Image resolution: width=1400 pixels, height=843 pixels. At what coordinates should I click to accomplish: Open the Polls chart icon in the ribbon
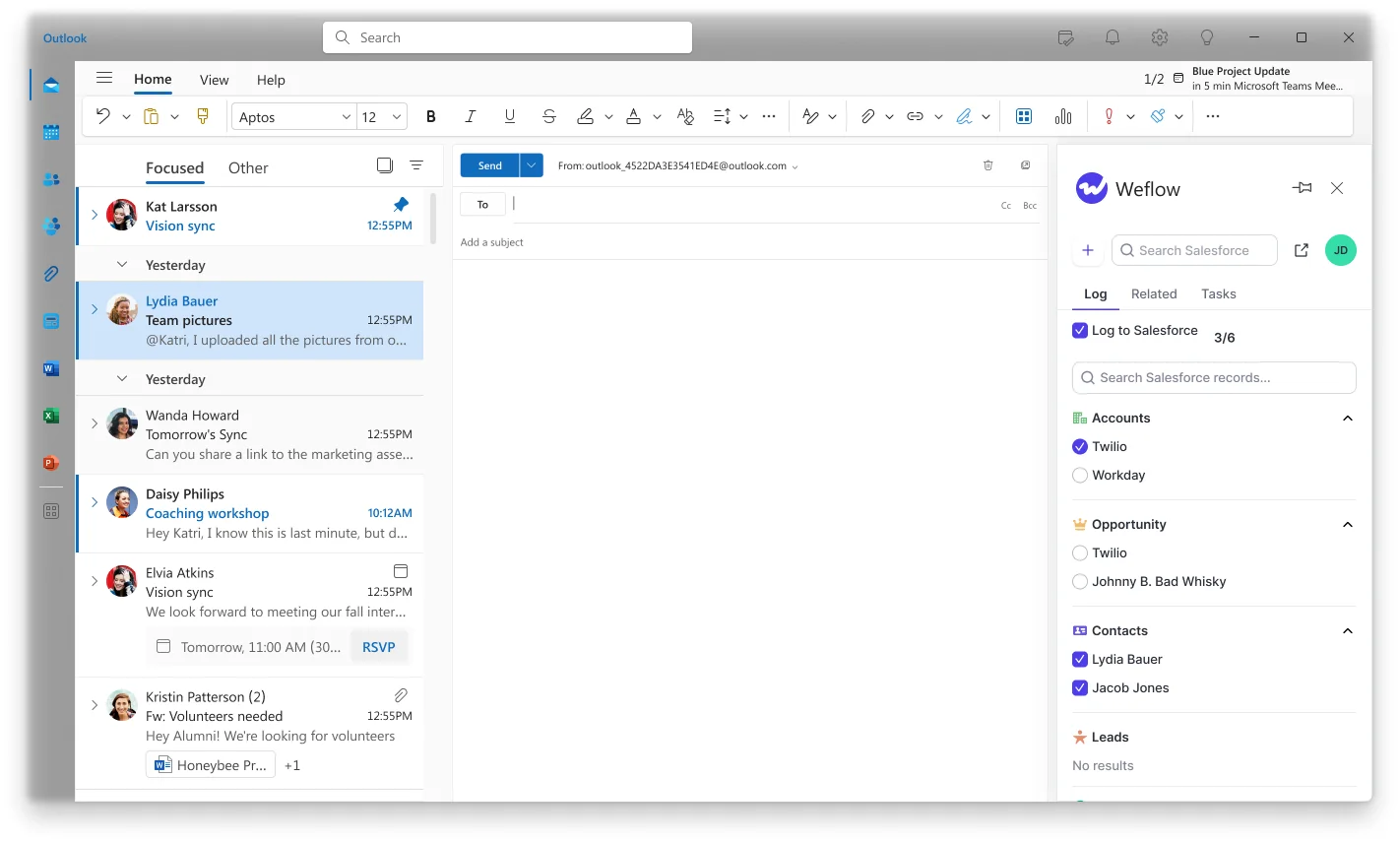pyautogui.click(x=1063, y=116)
